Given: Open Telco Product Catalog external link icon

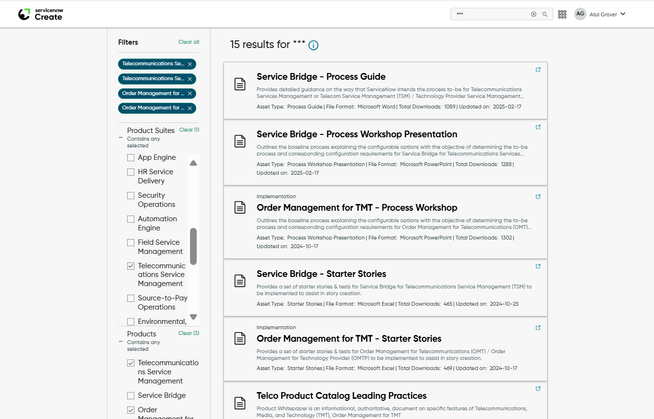Looking at the screenshot, I should coord(538,389).
